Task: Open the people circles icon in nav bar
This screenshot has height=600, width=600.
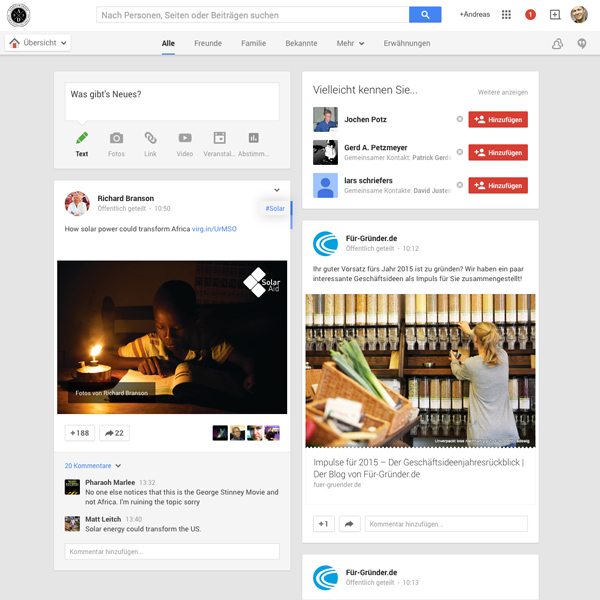Action: [x=557, y=44]
